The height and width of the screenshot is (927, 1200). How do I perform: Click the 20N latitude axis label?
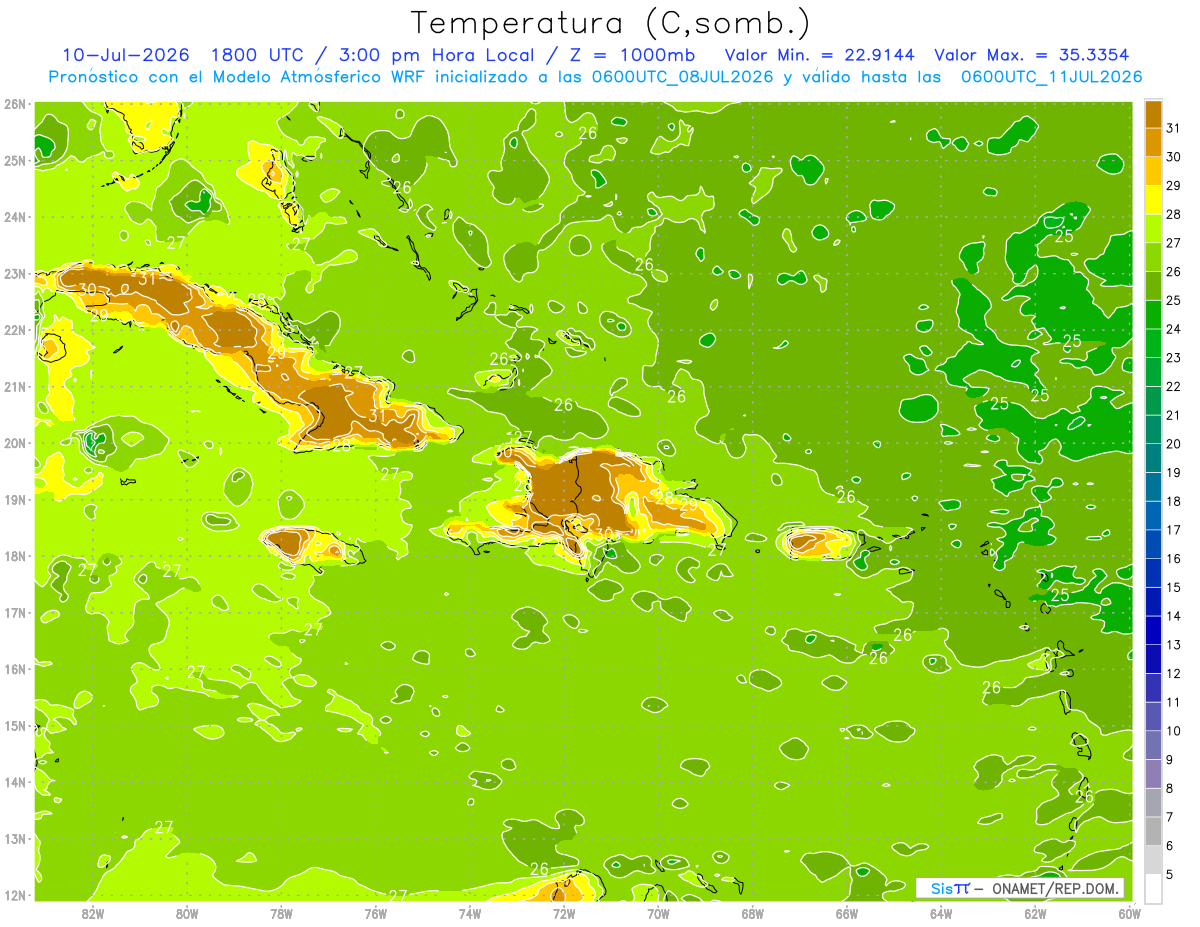tap(15, 443)
